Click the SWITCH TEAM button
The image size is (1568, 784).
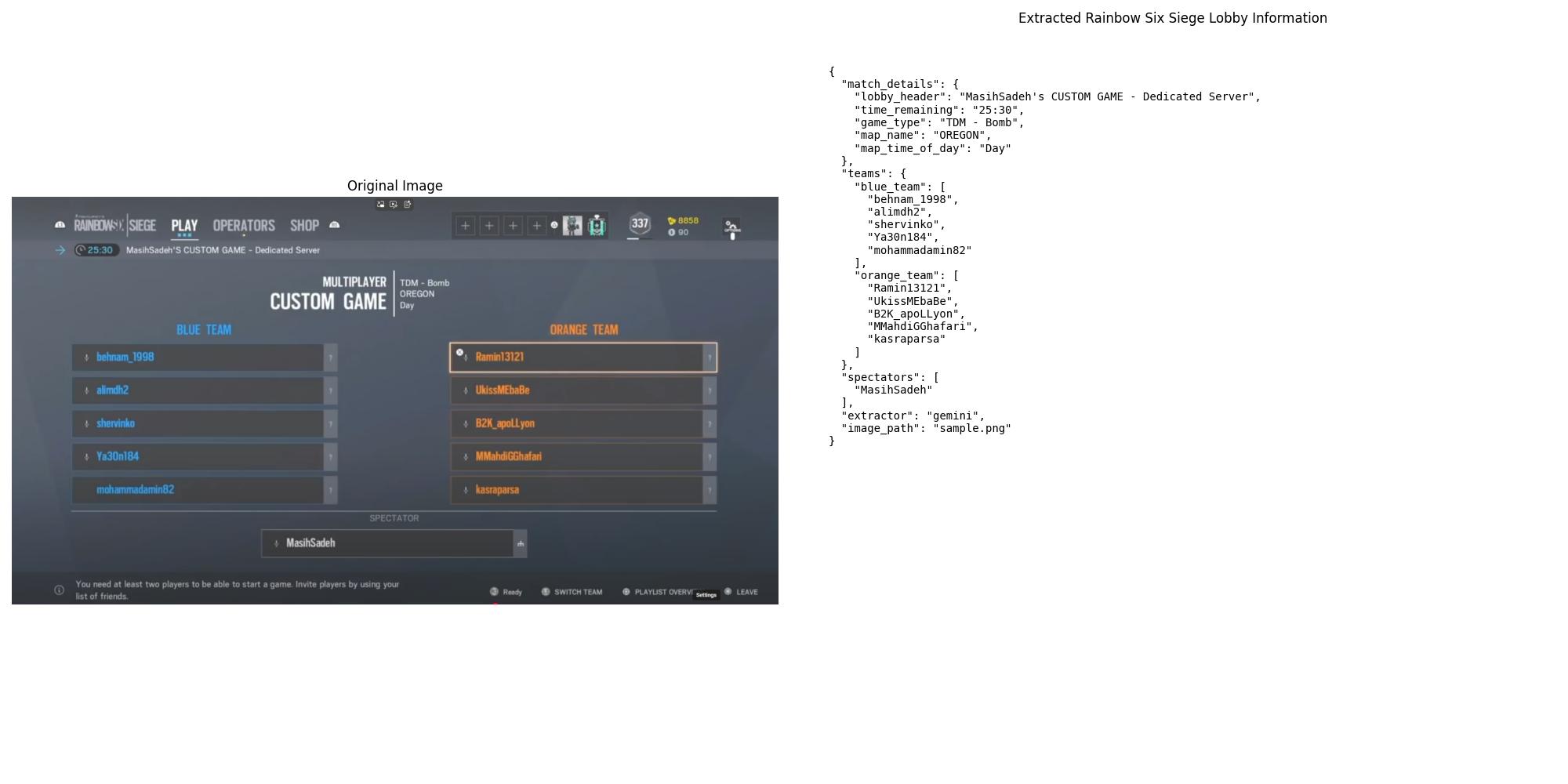pyautogui.click(x=572, y=592)
